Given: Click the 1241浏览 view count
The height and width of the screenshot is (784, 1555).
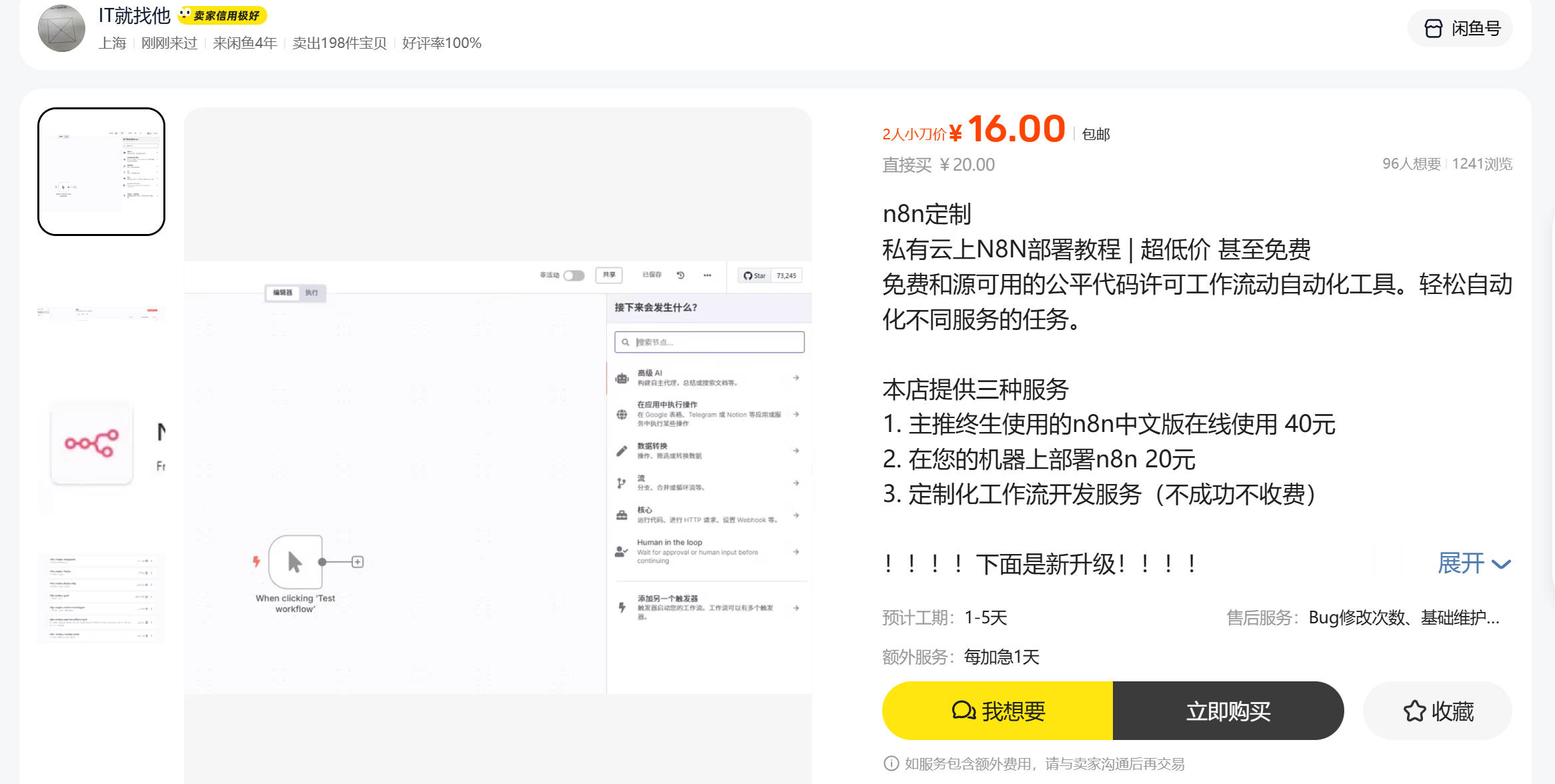Looking at the screenshot, I should click(x=1482, y=164).
